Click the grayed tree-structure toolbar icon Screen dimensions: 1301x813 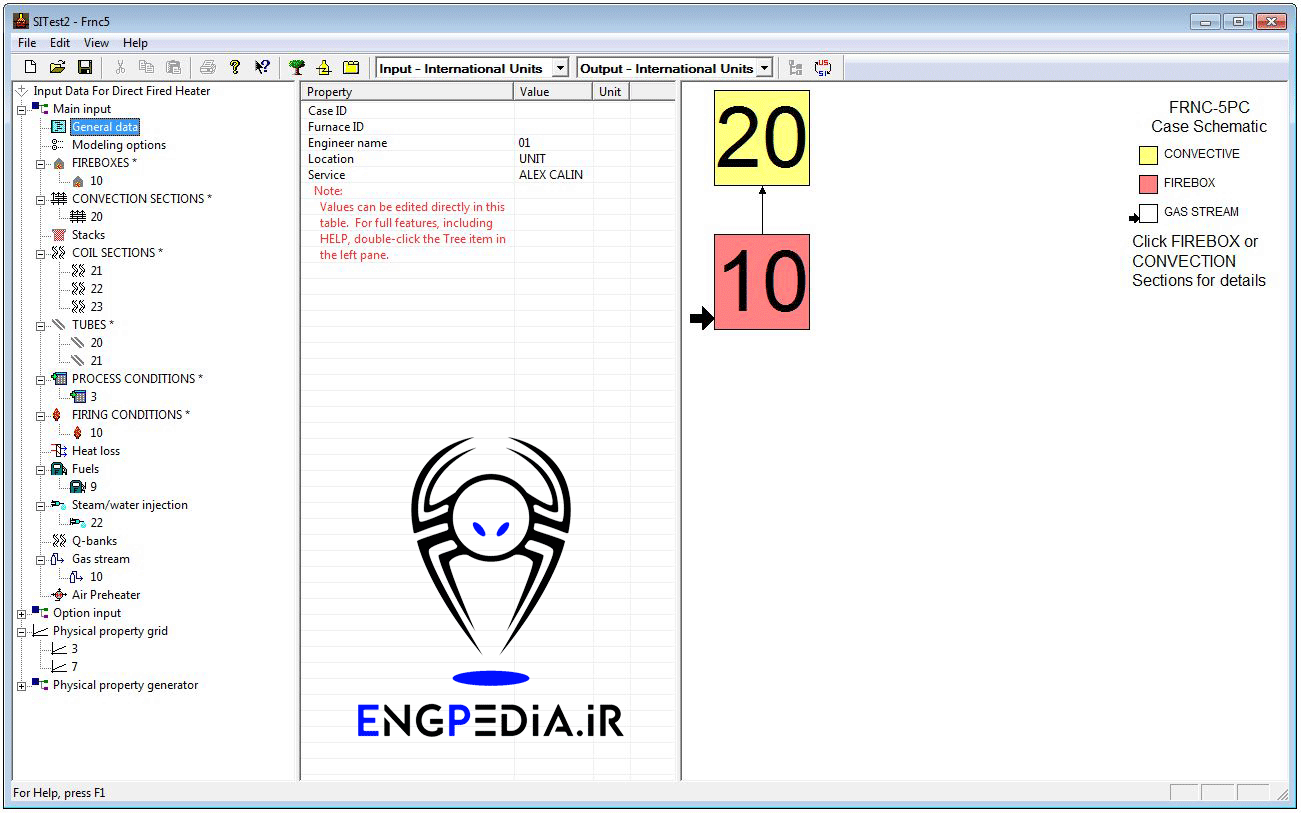[796, 67]
